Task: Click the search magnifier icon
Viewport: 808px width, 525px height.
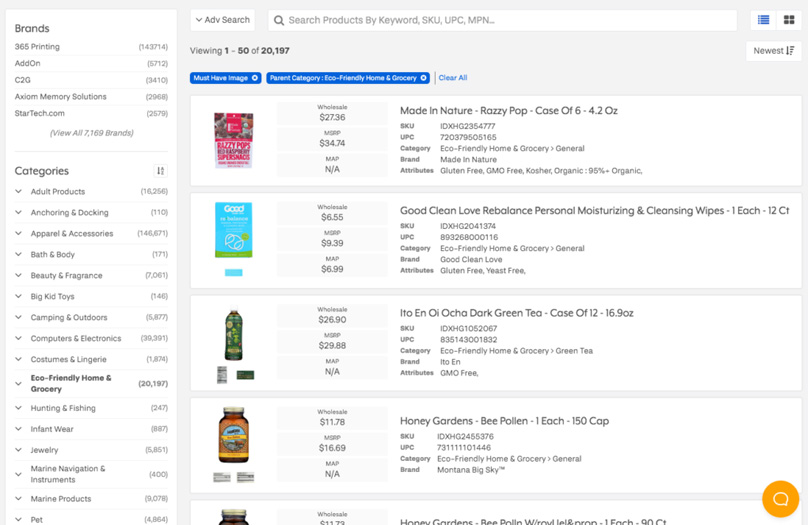Action: 279,20
